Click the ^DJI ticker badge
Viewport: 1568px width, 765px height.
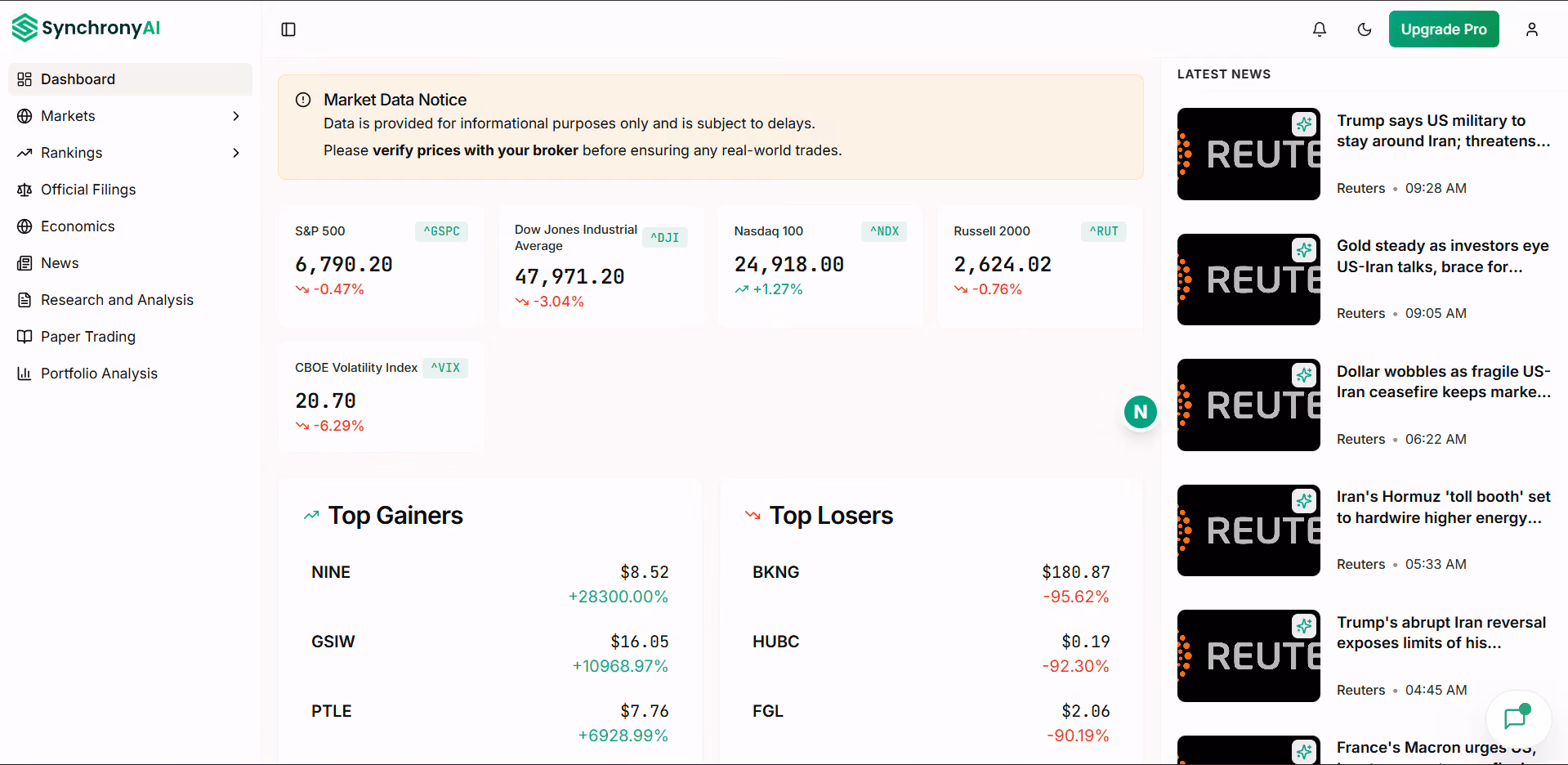click(x=665, y=238)
